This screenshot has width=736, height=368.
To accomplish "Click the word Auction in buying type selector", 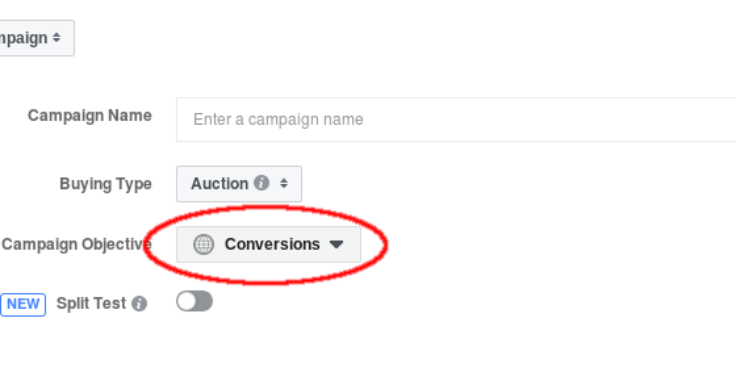I will [x=219, y=184].
